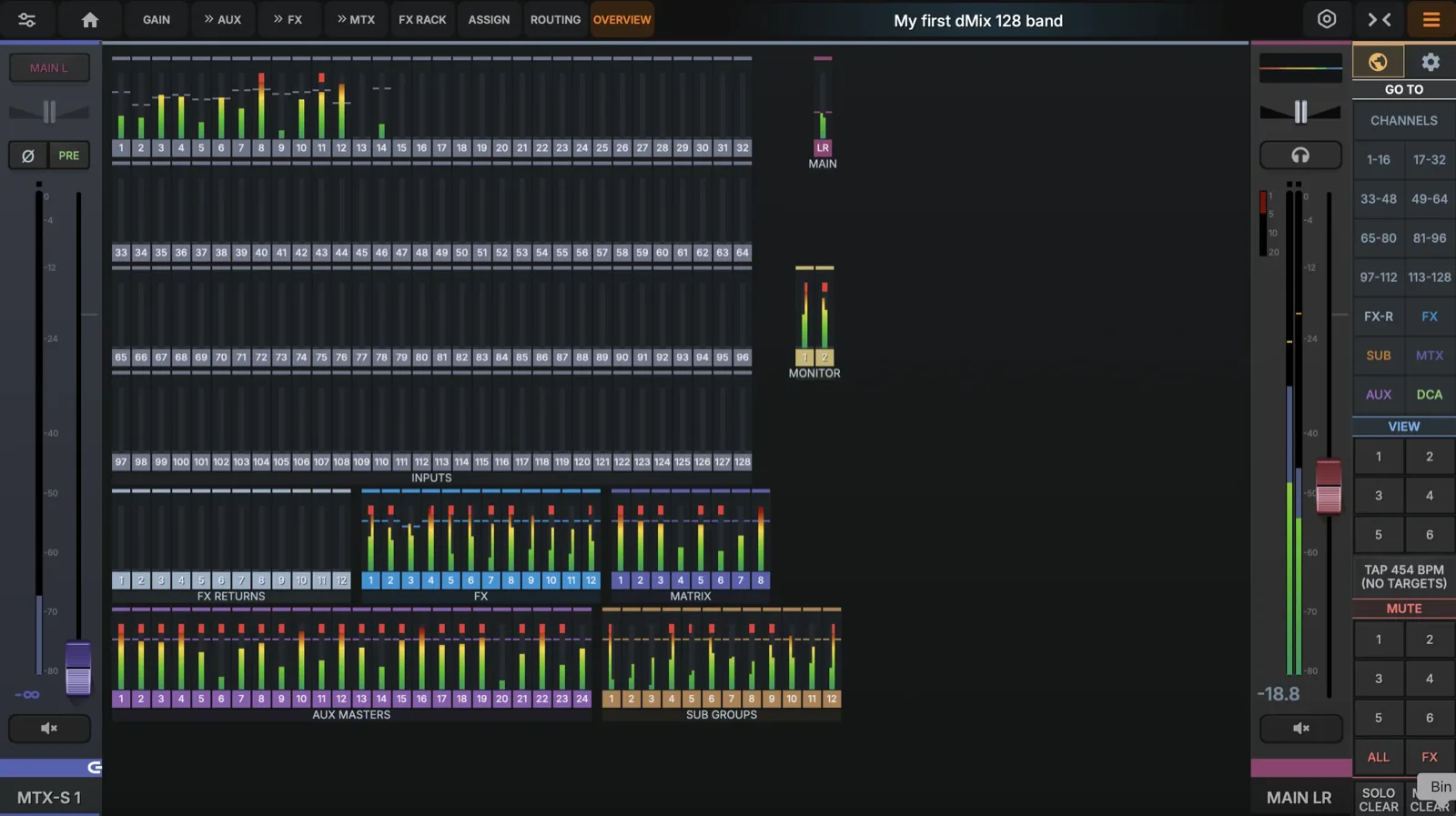
Task: Select the globe icon tab in right panel
Action: 1378,62
